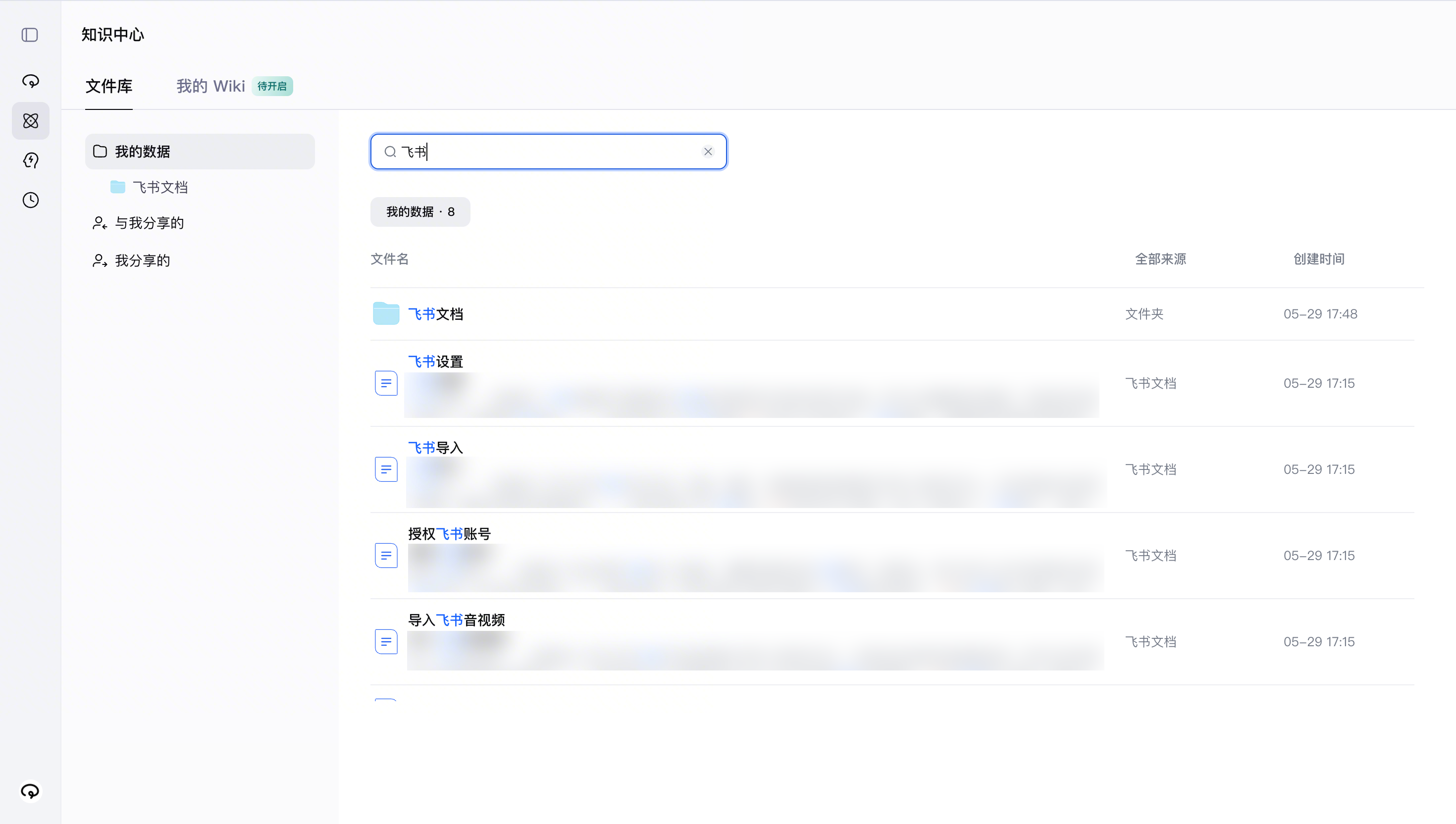Click the creation time of 授权飞书账号 row
Viewport: 1456px width, 824px height.
coord(1319,555)
